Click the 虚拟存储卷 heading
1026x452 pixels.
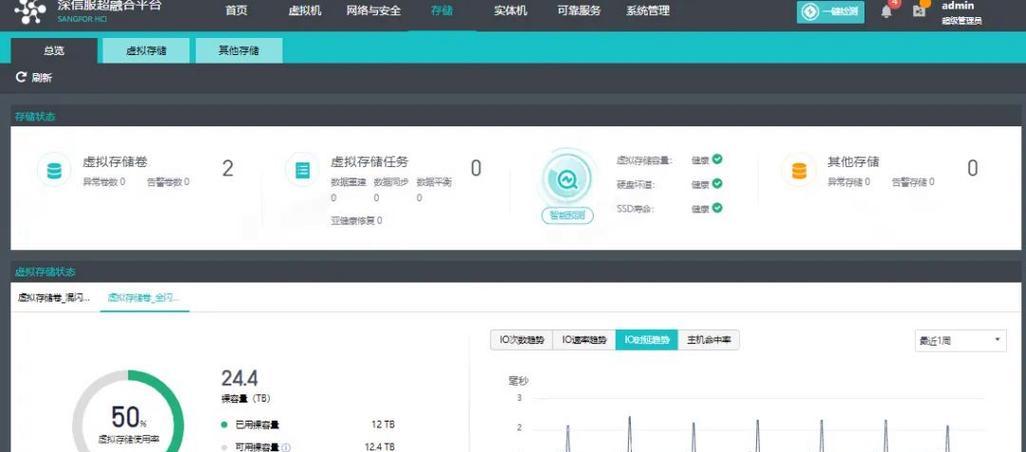(115, 162)
